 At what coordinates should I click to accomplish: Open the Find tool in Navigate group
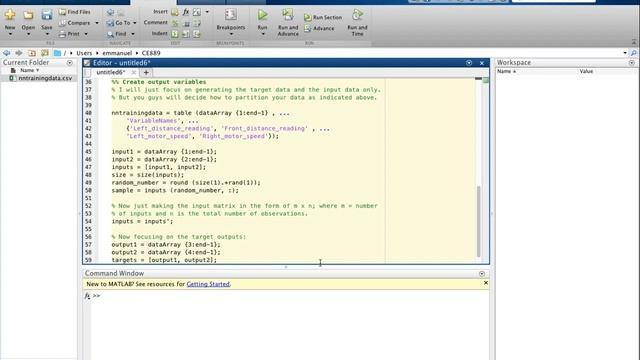tap(117, 34)
